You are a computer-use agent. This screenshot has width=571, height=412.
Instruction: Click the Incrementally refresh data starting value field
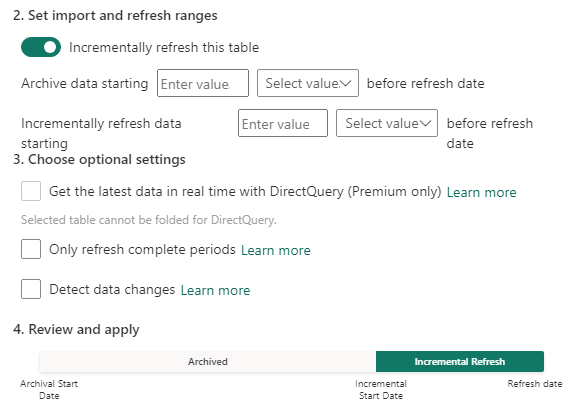click(283, 123)
